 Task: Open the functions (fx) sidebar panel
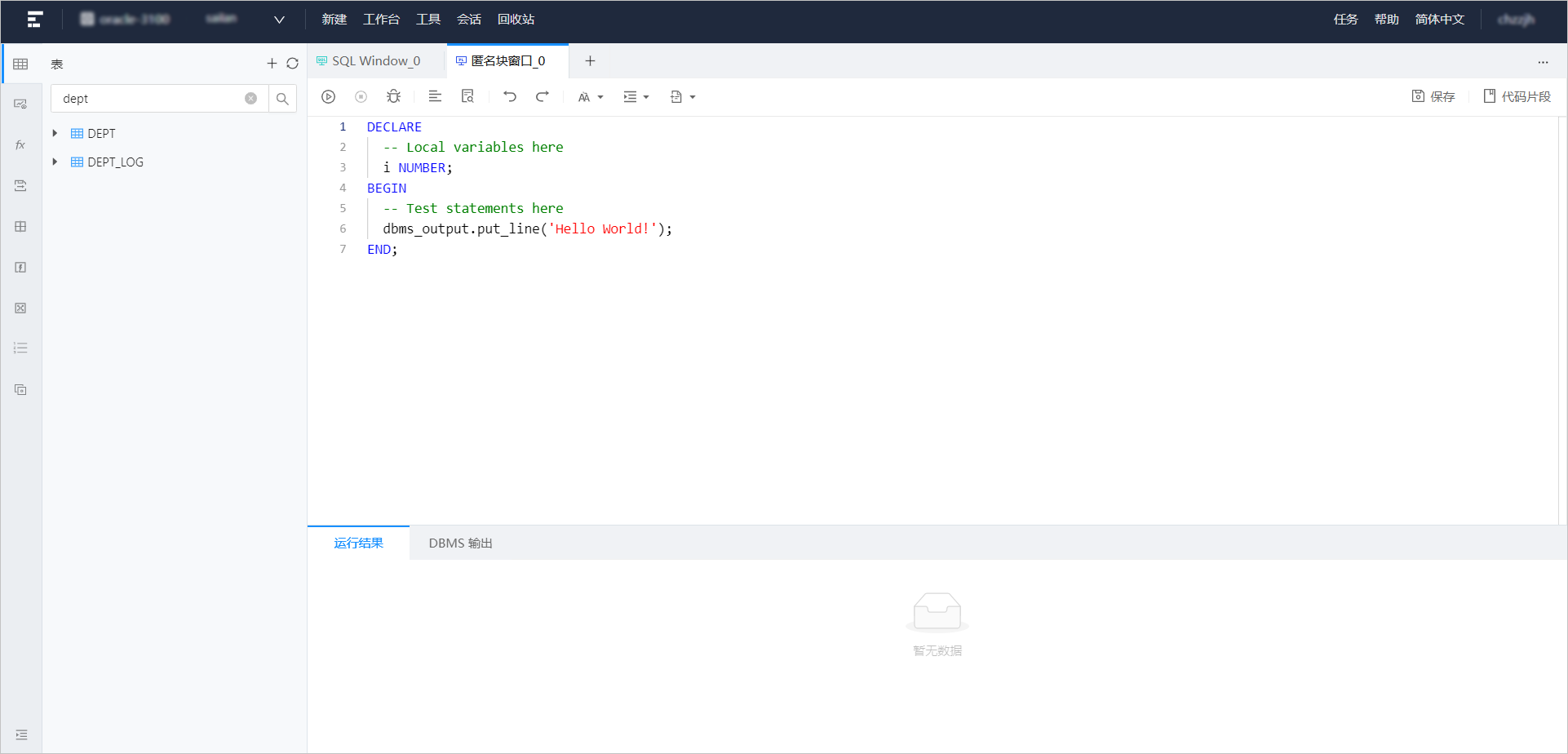tap(20, 145)
